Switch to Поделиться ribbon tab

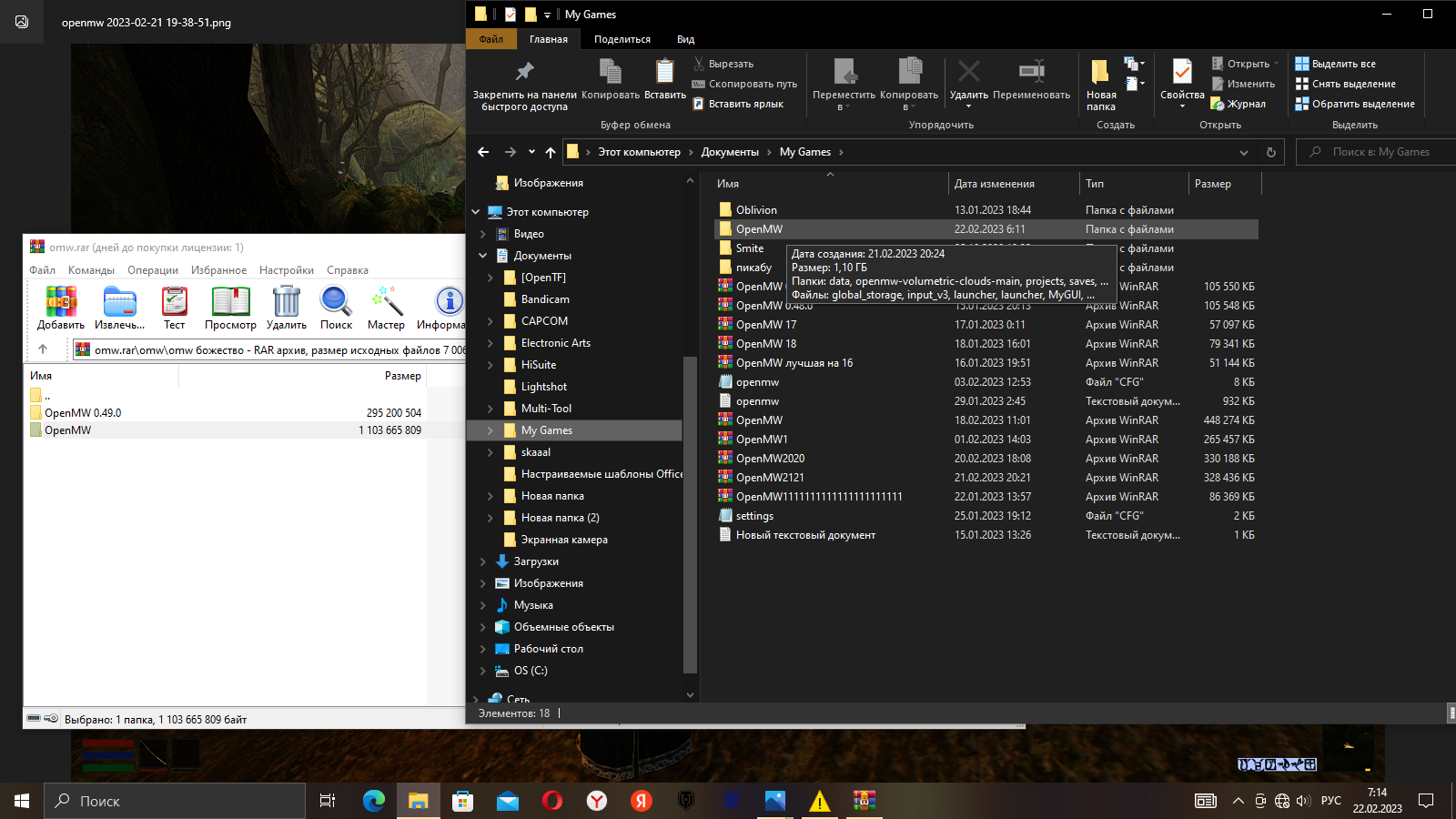click(622, 39)
